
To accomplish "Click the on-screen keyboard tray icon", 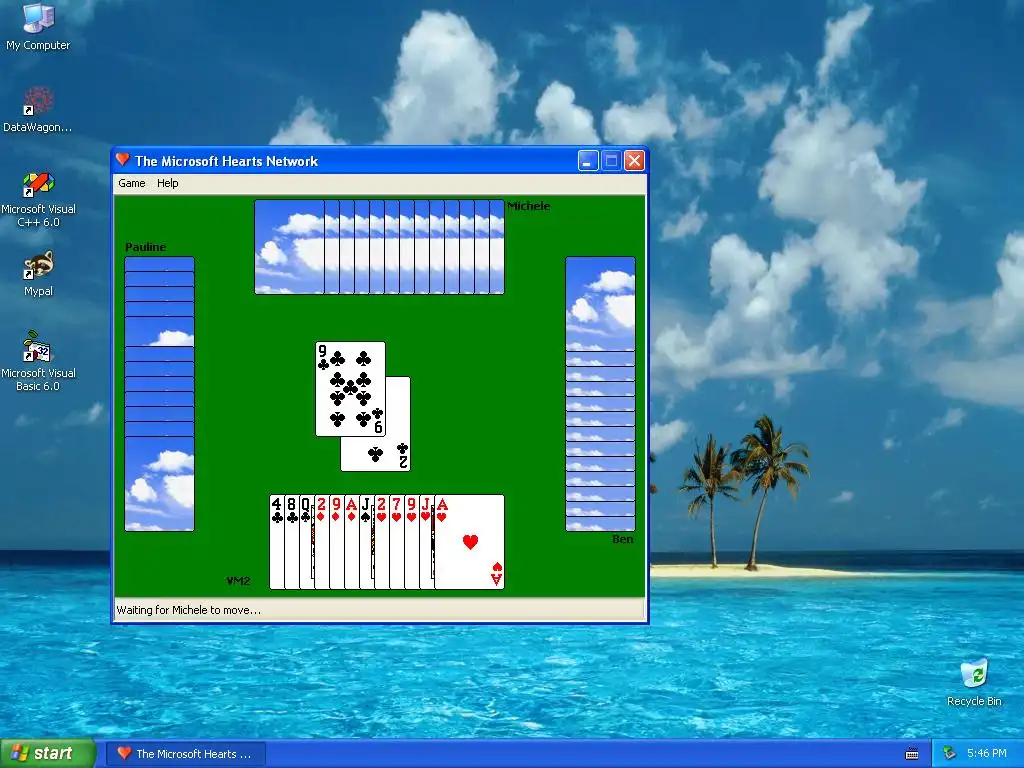I will [912, 754].
